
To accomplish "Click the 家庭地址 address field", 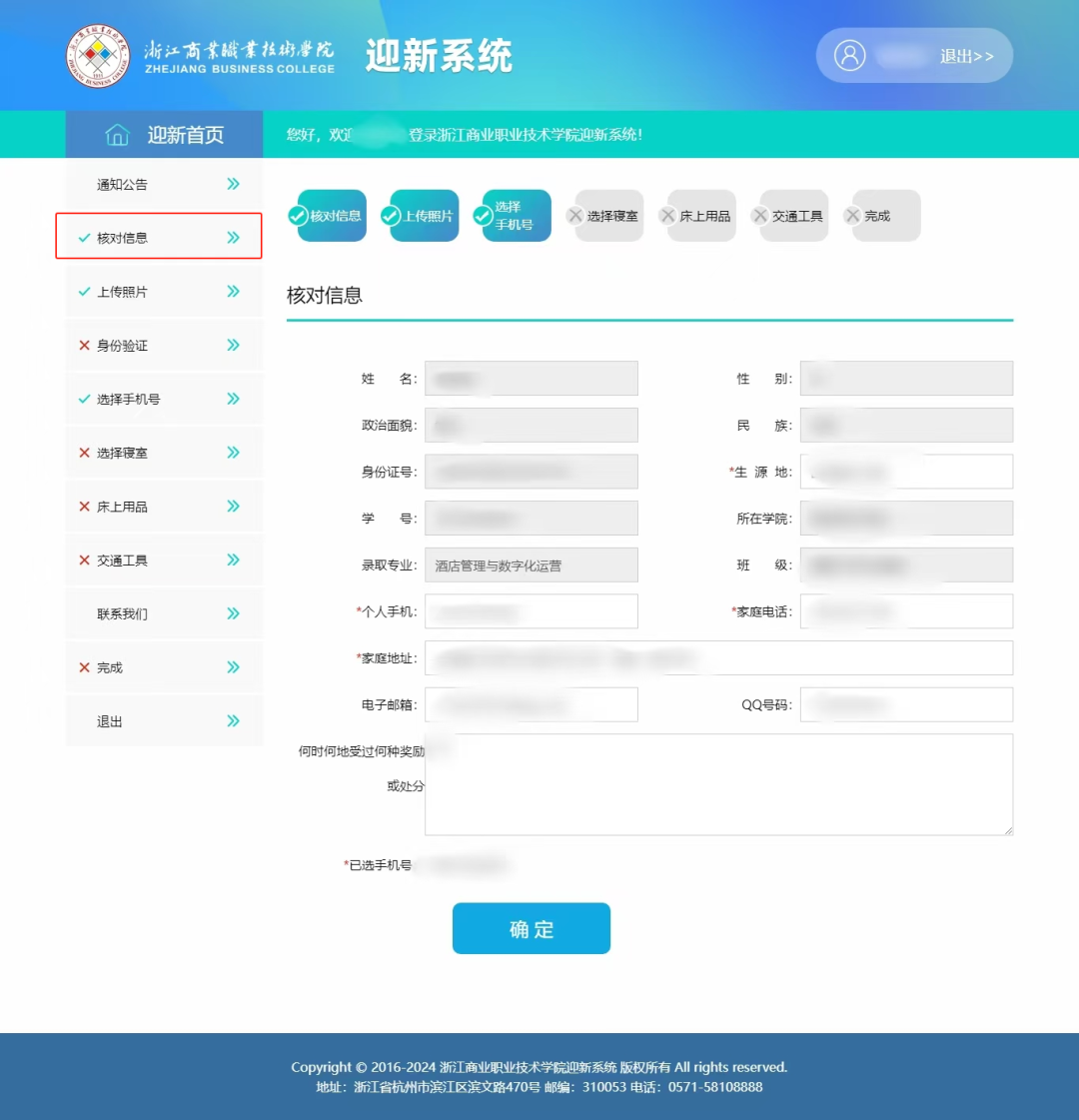I will click(x=718, y=658).
